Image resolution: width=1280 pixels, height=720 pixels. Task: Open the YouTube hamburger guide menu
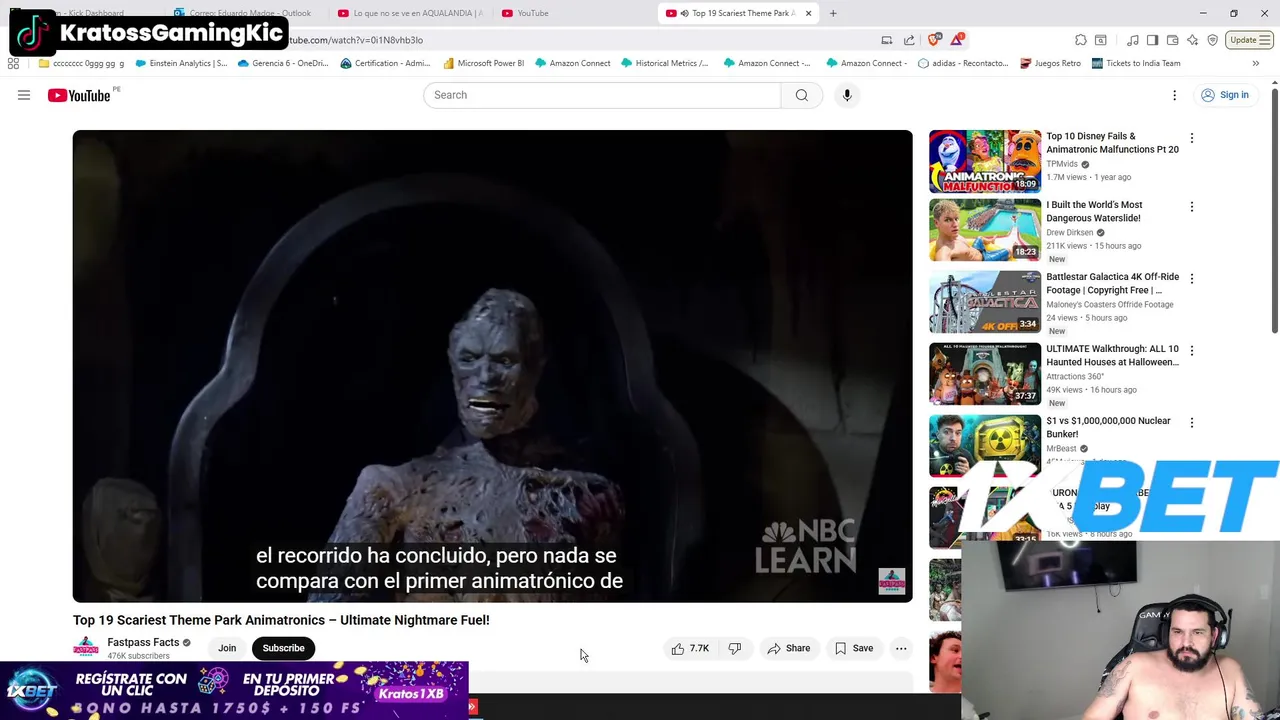point(24,95)
